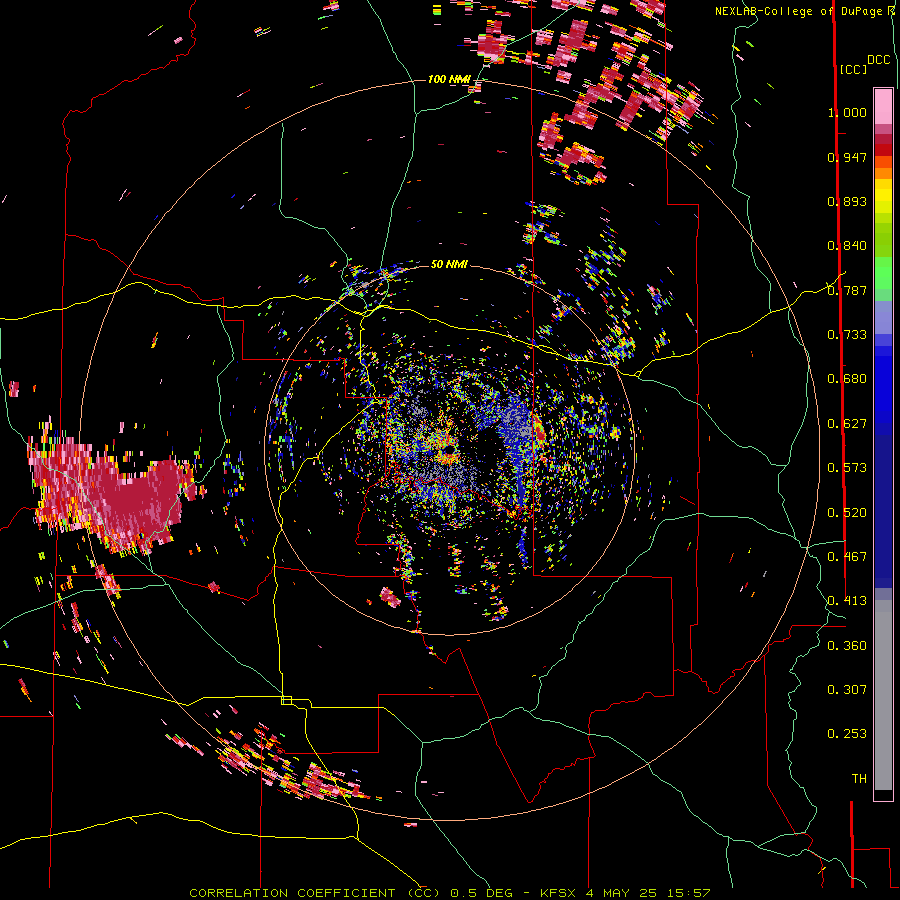Click the [CC] legend unit label
Image resolution: width=900 pixels, height=900 pixels.
coord(853,69)
